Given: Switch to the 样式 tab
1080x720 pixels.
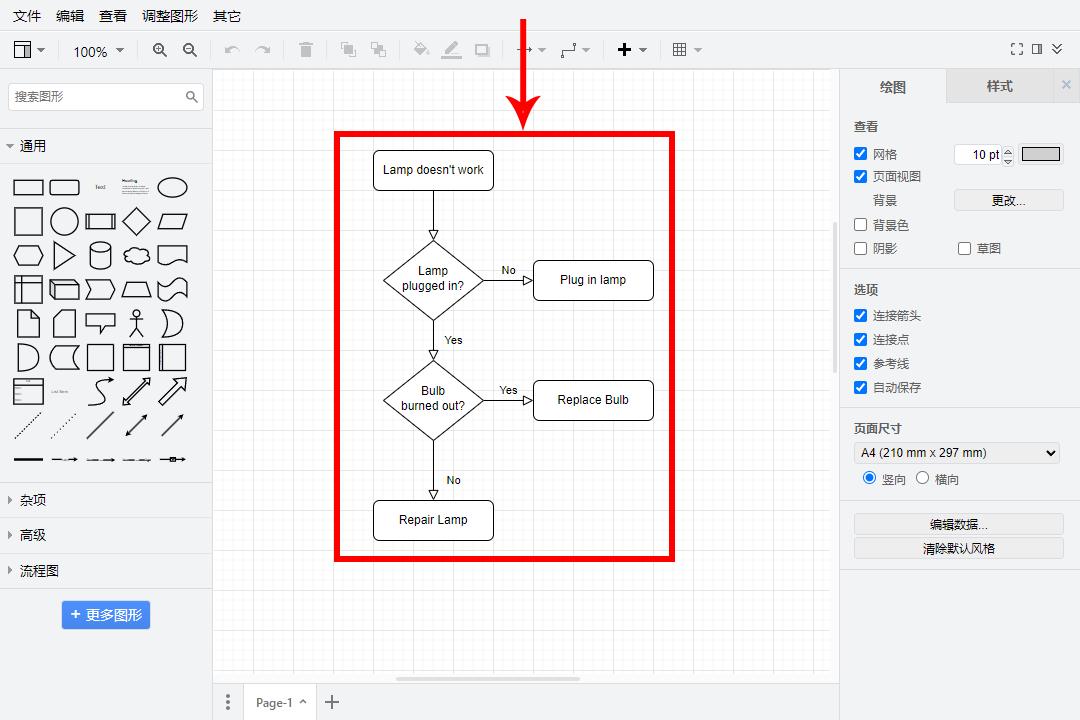Looking at the screenshot, I should tap(999, 86).
